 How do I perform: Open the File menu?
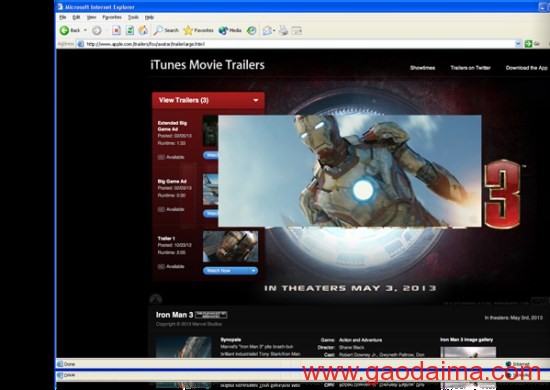click(x=63, y=17)
